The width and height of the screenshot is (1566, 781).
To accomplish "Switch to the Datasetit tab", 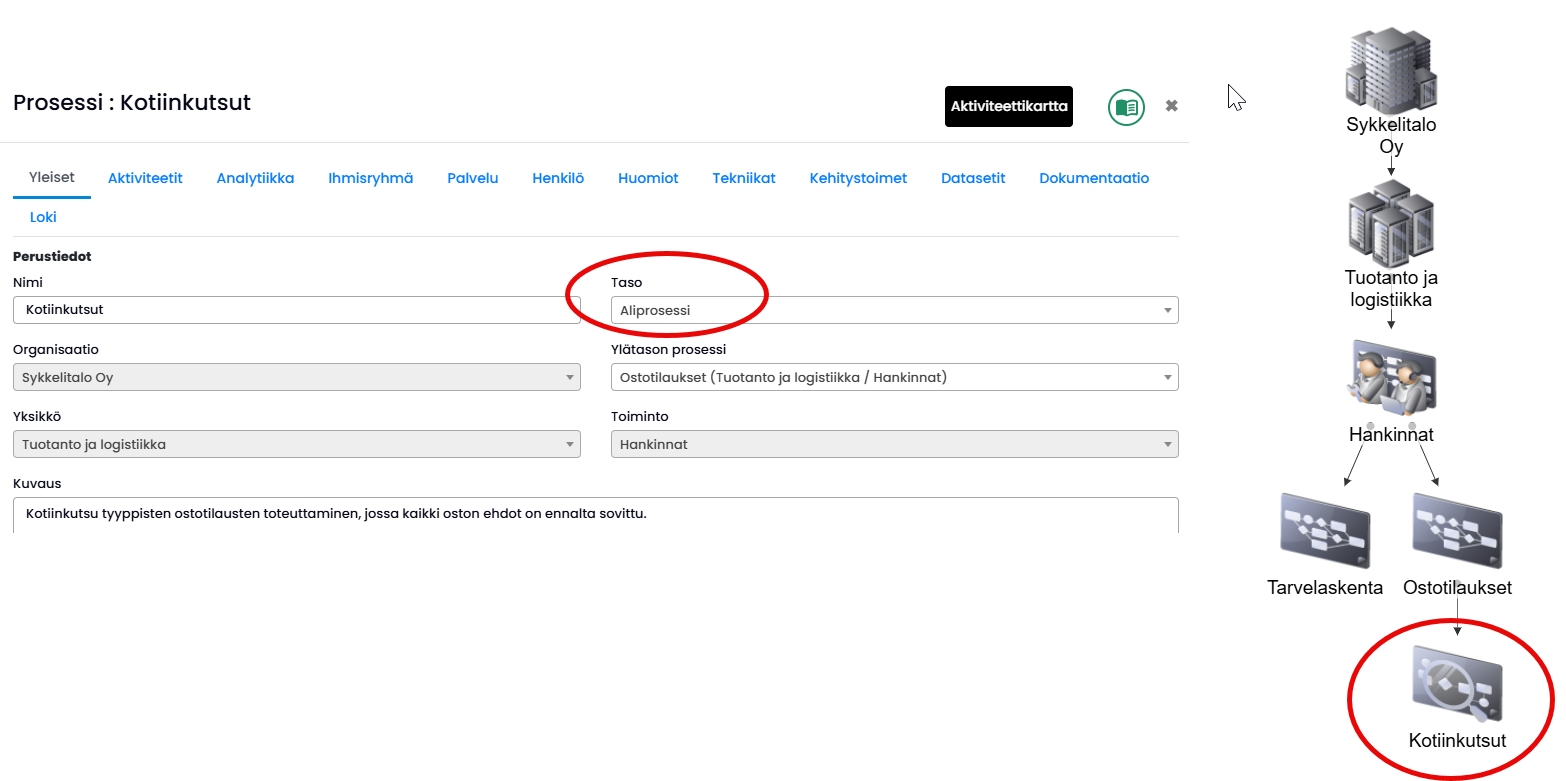I will [973, 178].
